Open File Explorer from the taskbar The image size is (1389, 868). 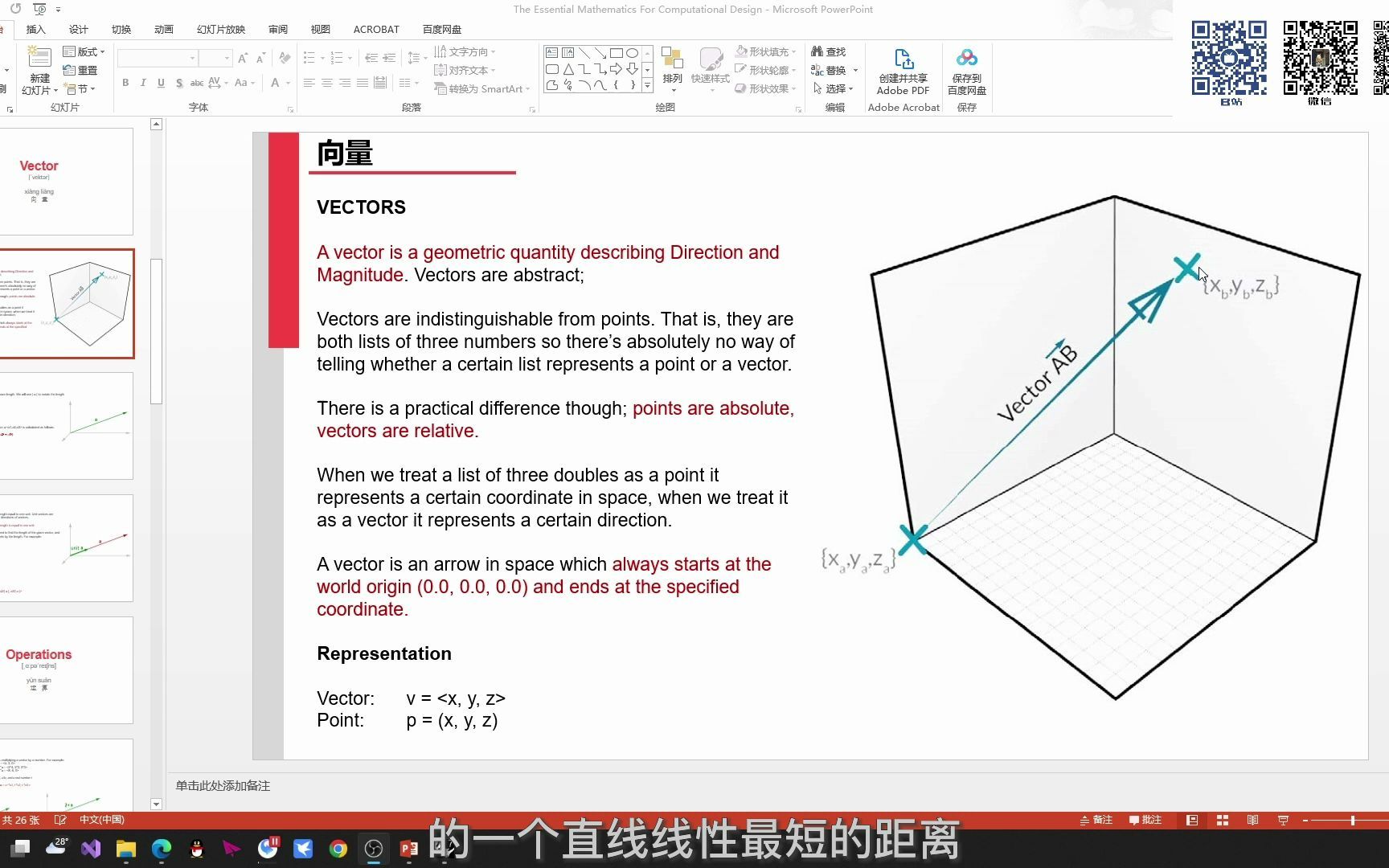pyautogui.click(x=126, y=848)
